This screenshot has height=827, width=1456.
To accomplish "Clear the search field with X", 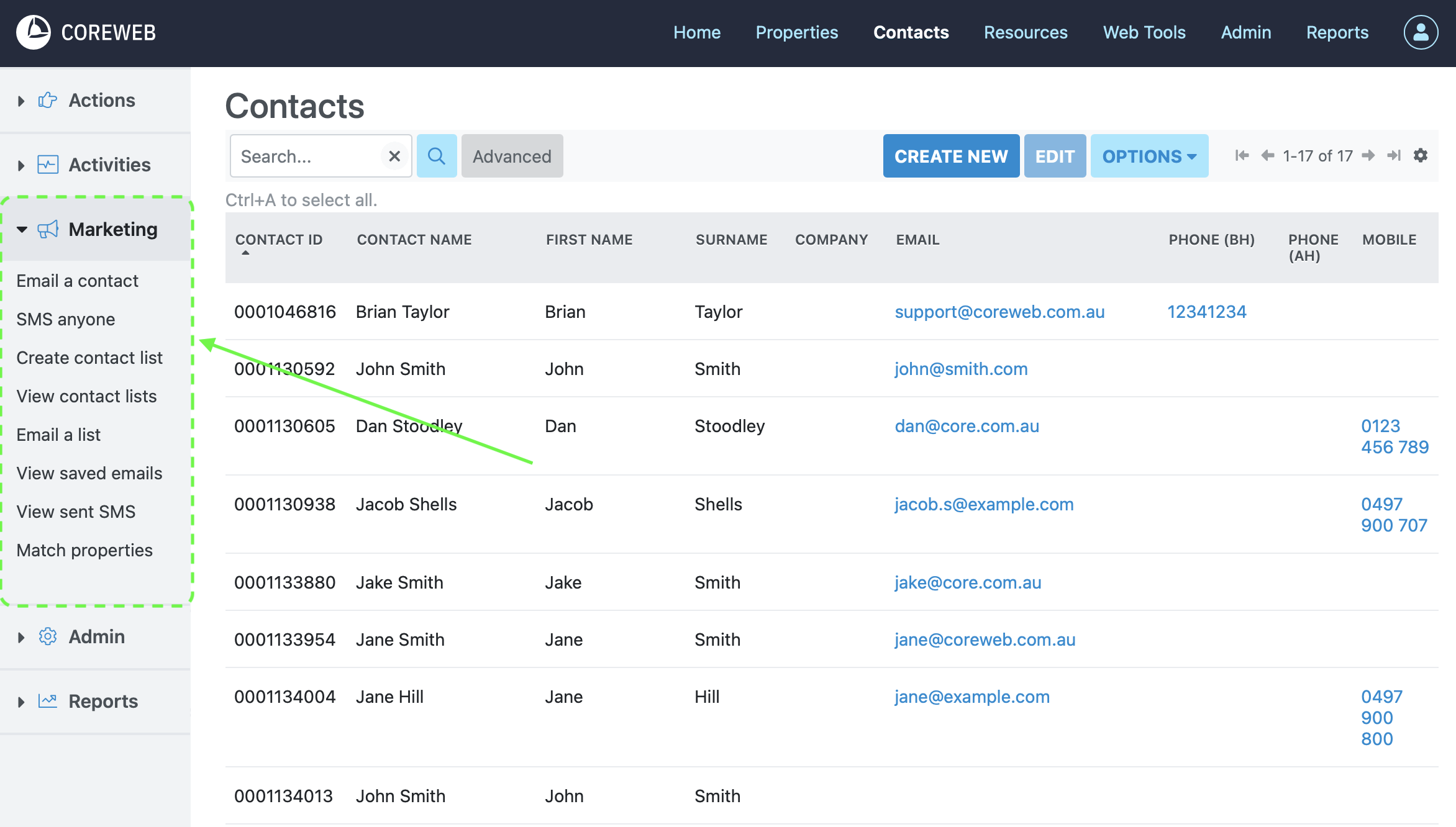I will point(394,156).
